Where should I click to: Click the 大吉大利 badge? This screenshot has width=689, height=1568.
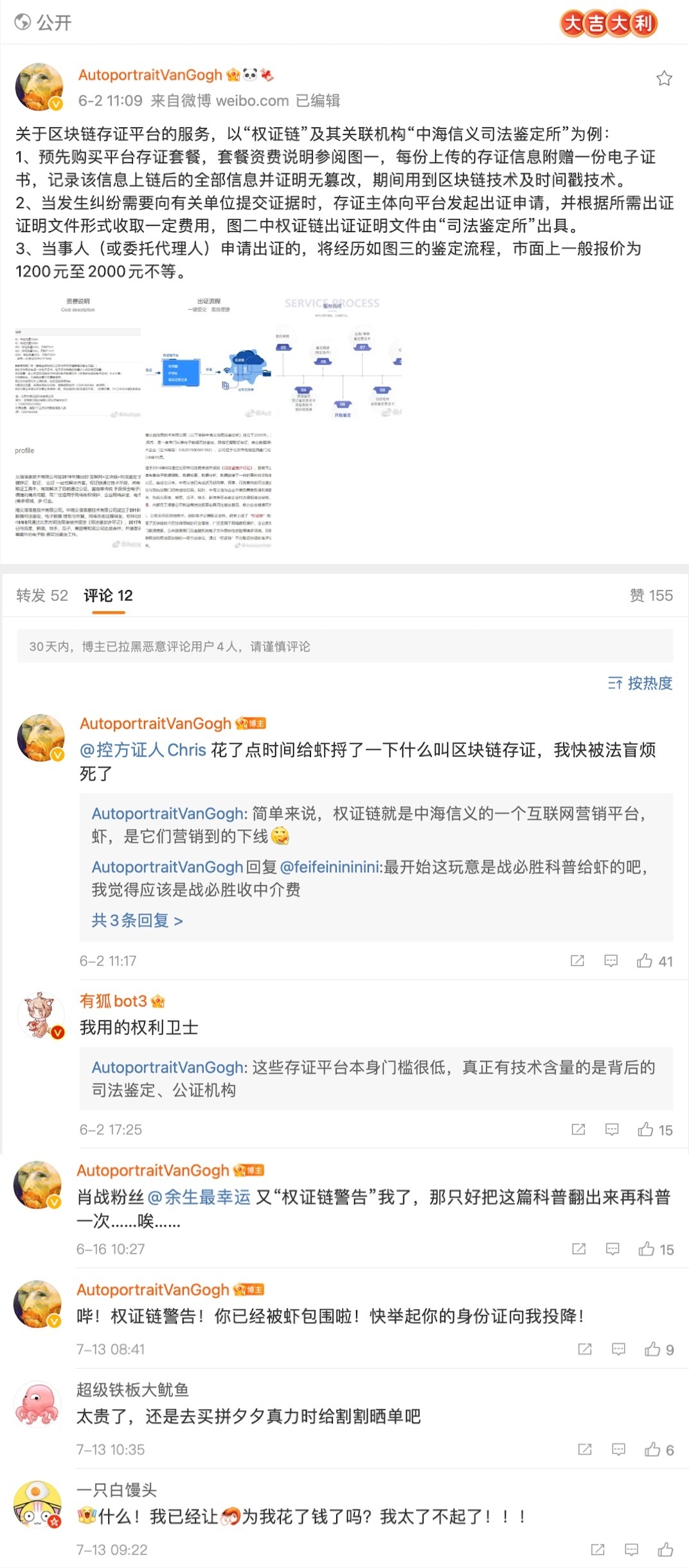coord(609,24)
